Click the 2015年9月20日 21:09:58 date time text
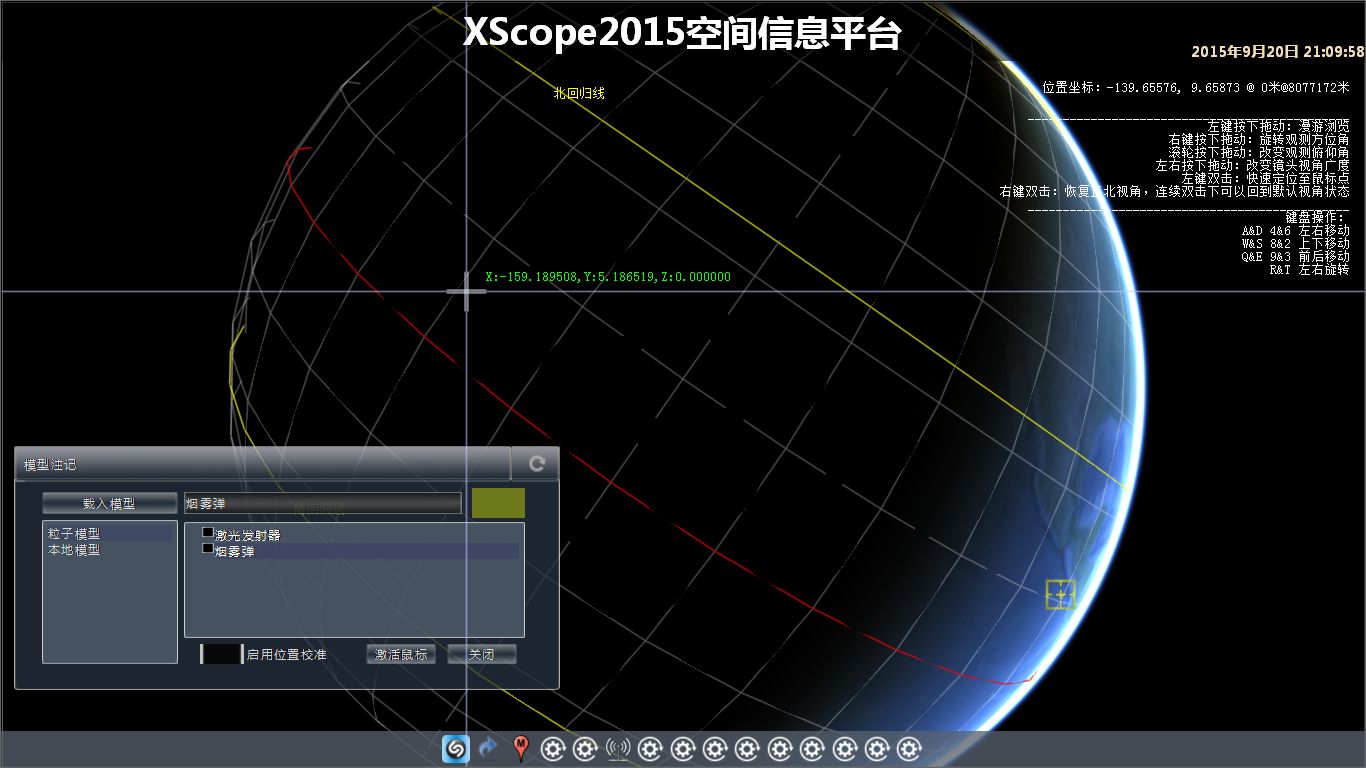 [1278, 51]
